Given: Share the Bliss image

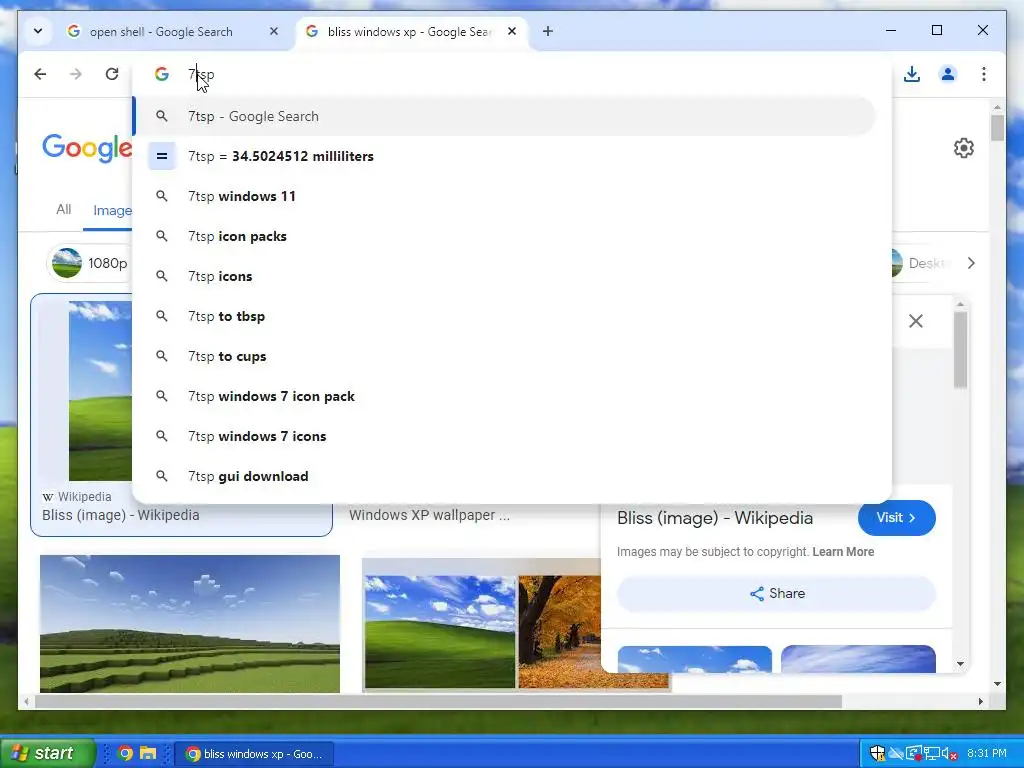Looking at the screenshot, I should coord(776,594).
